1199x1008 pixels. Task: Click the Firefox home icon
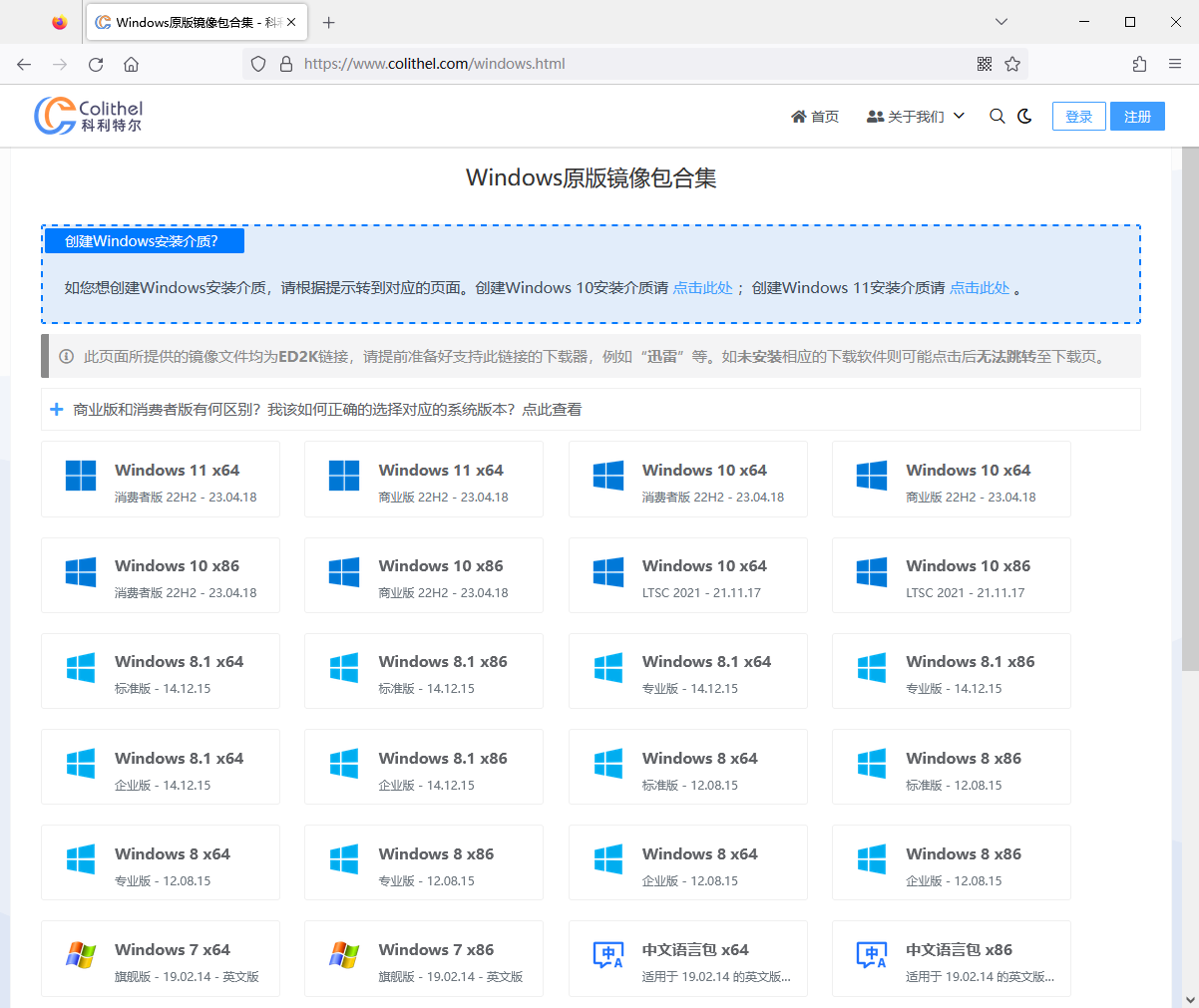coord(131,64)
